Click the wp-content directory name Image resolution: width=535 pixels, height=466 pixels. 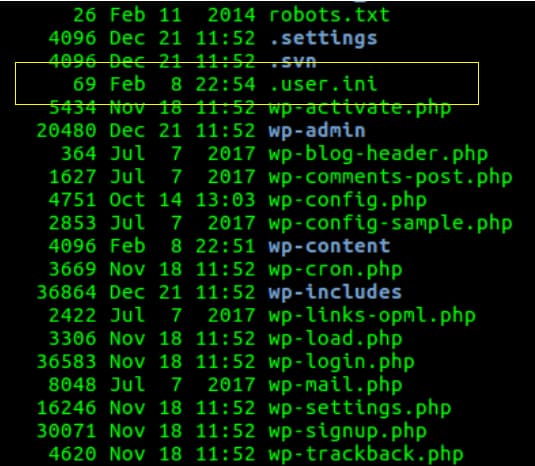pos(329,246)
